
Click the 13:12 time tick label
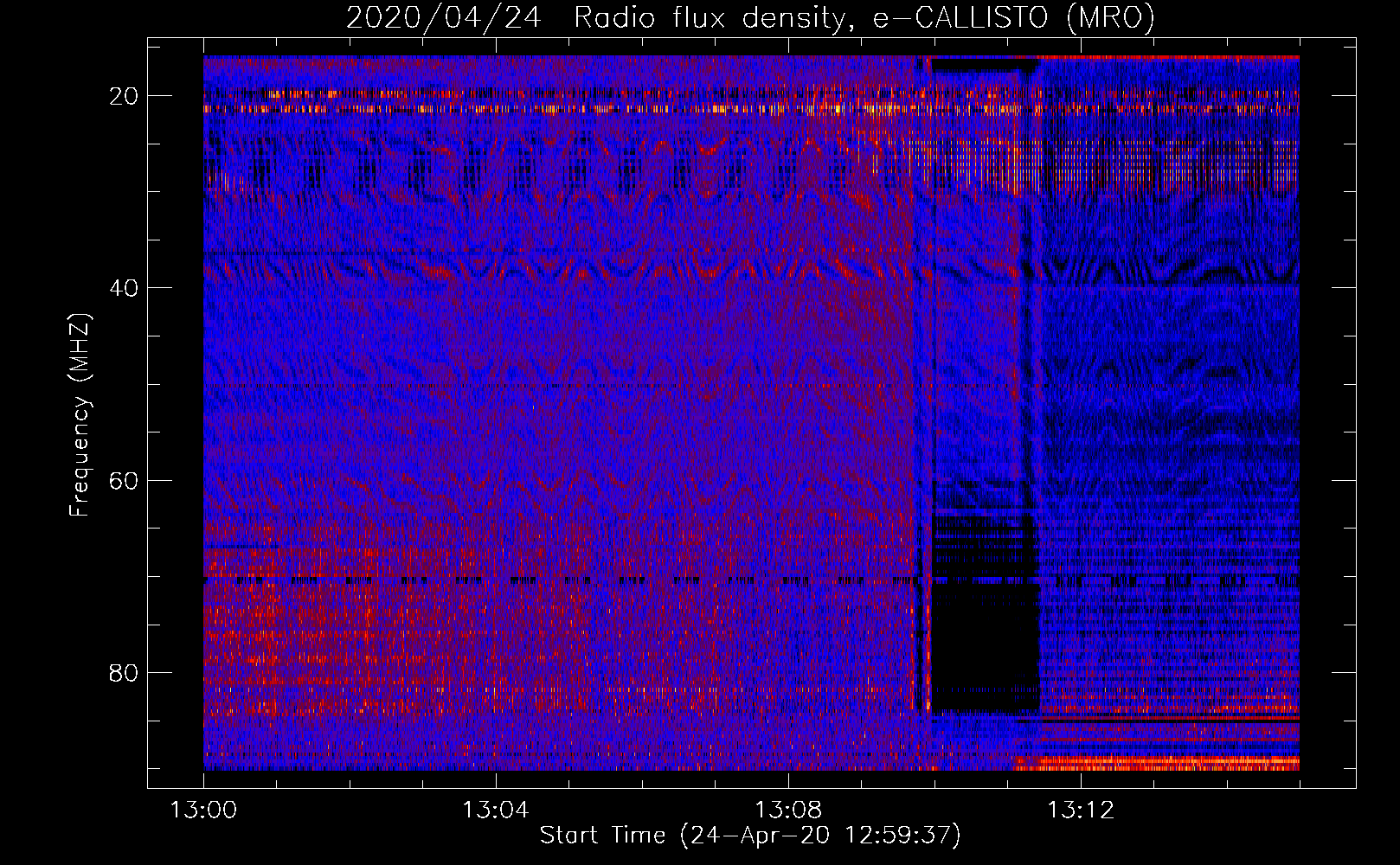[x=1081, y=811]
